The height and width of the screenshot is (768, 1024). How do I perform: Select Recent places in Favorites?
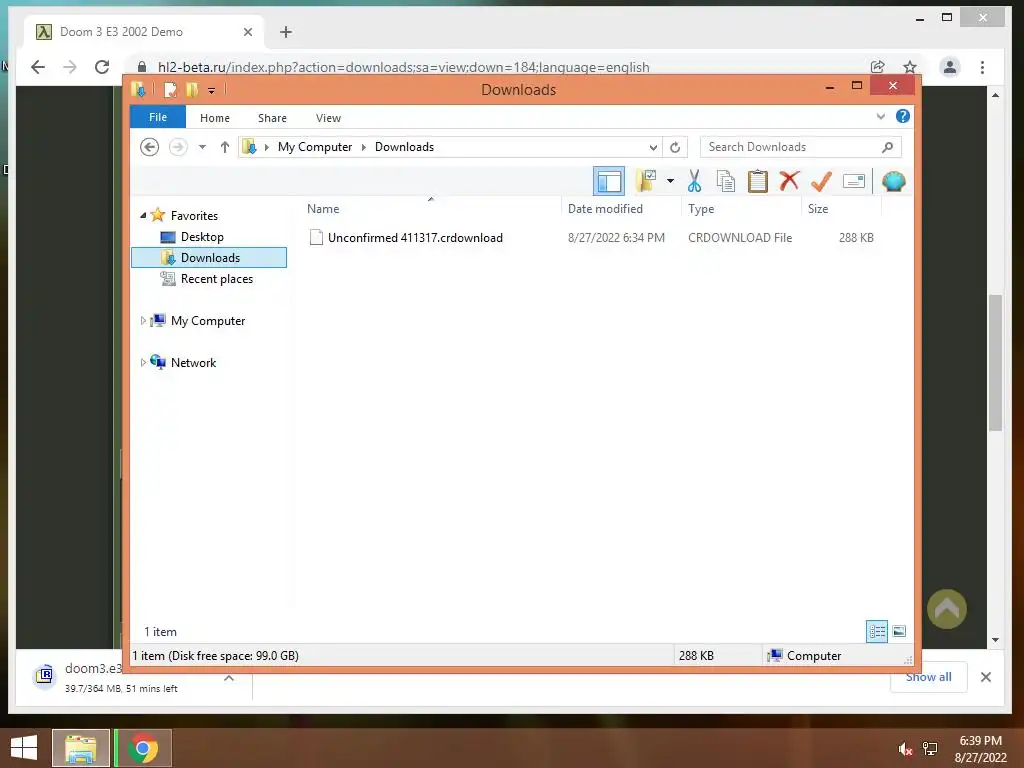216,279
